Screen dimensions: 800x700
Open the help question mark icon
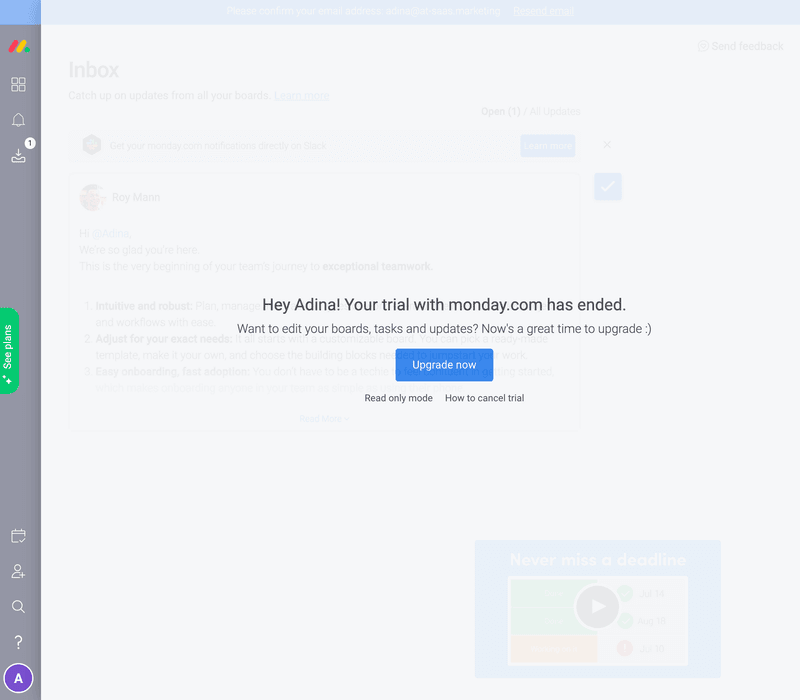tap(18, 642)
